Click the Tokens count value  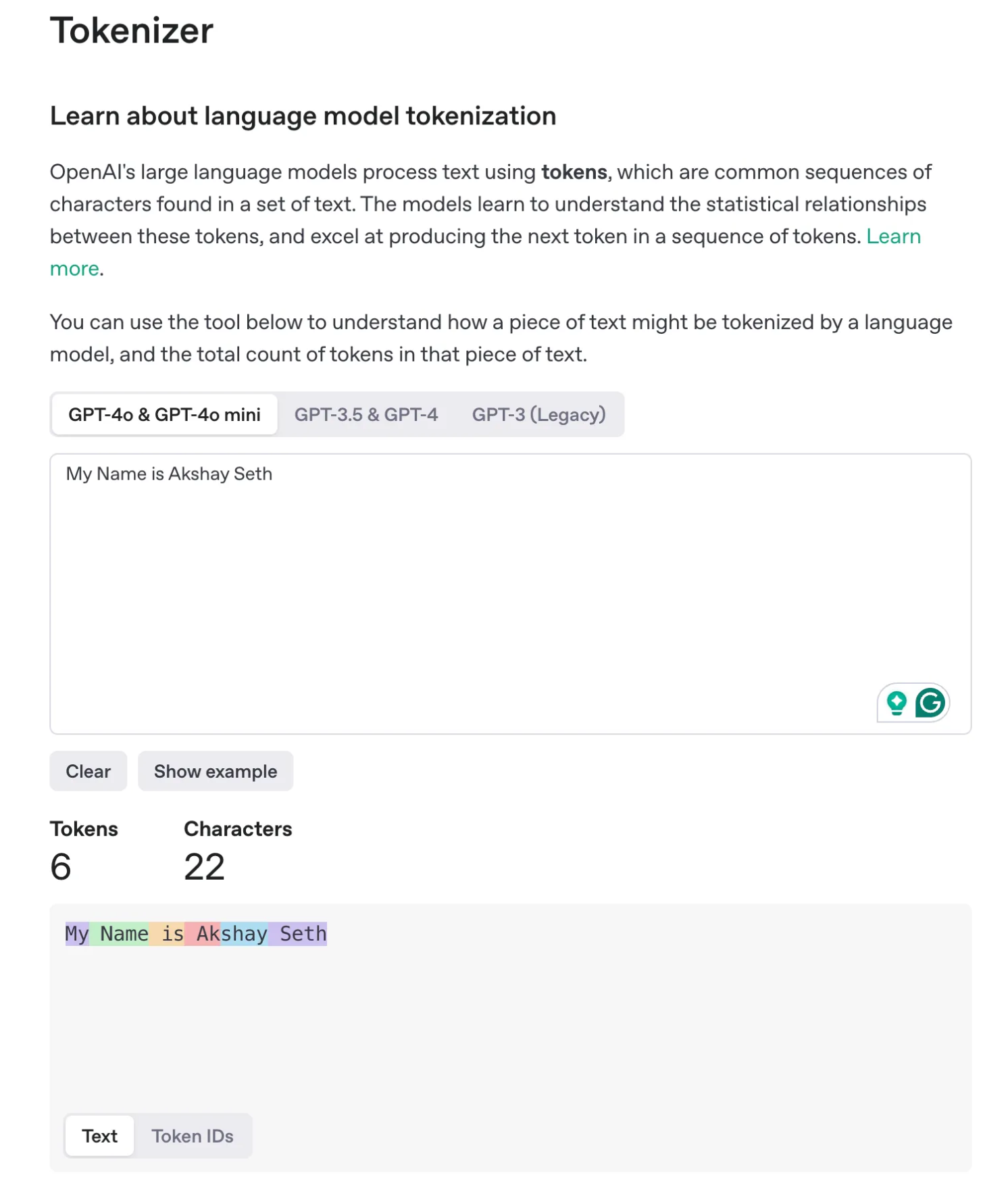coord(61,867)
